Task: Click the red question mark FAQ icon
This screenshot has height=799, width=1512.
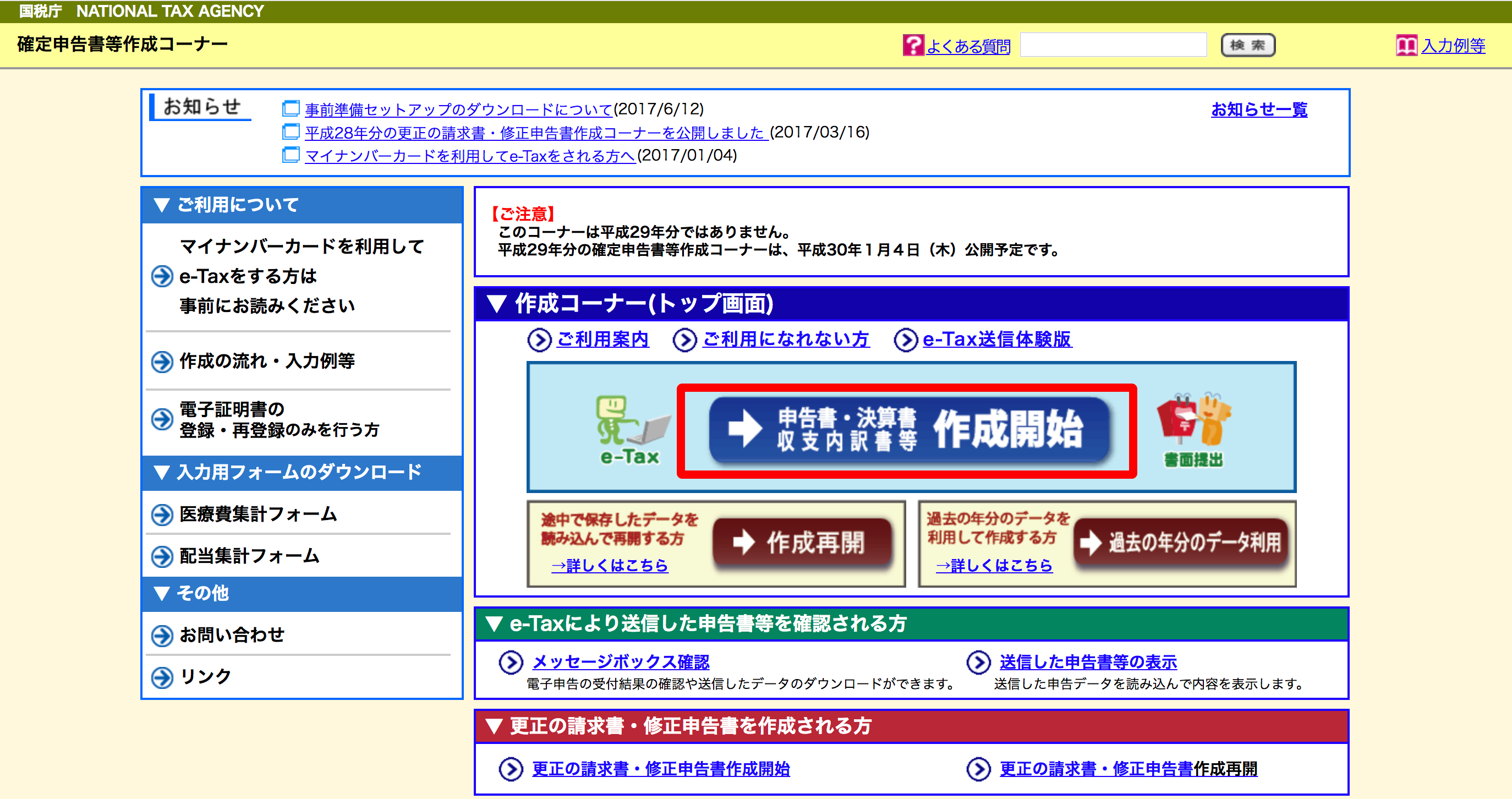Action: (913, 45)
